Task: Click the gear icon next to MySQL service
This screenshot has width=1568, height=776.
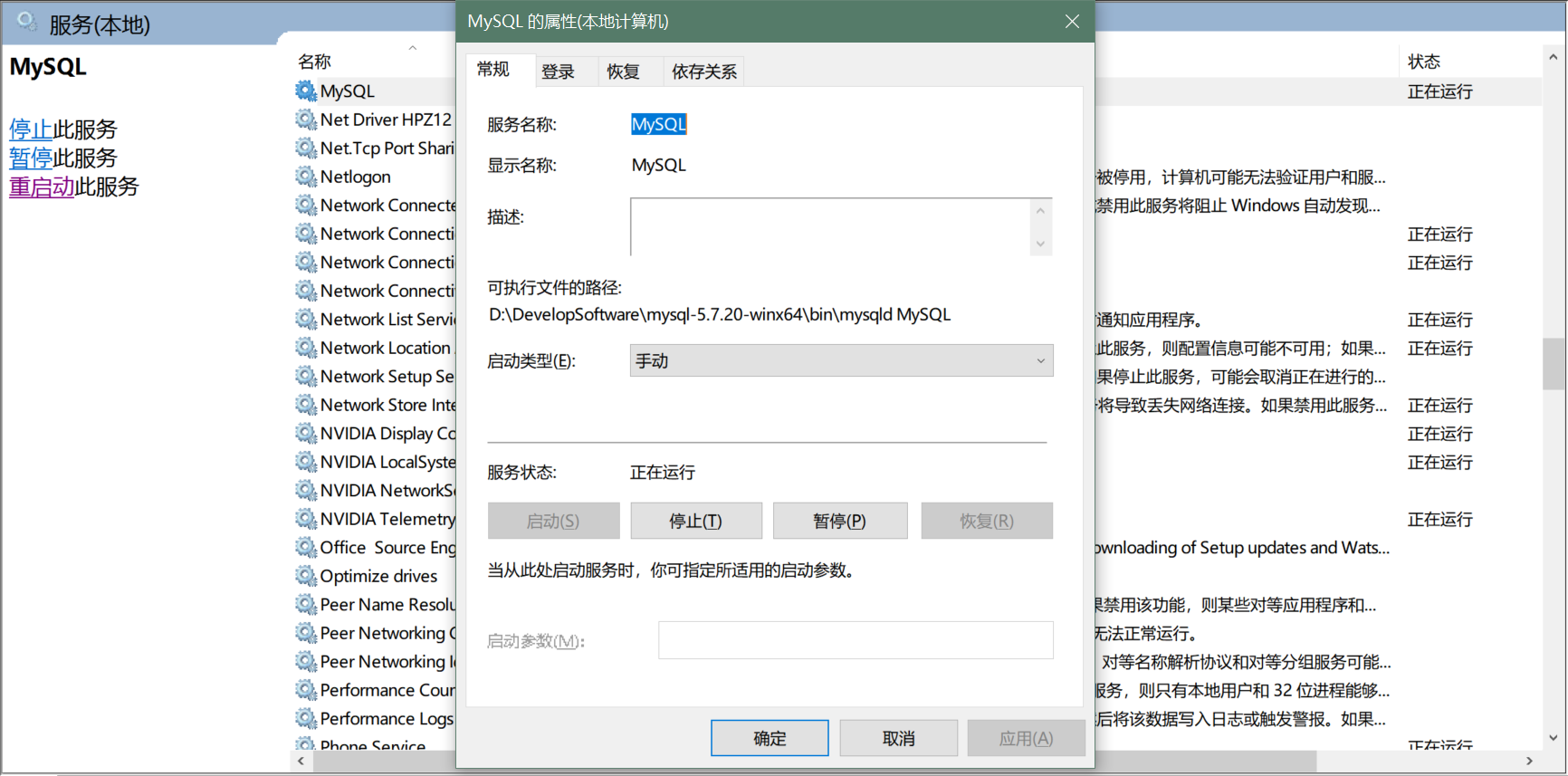Action: [x=306, y=91]
